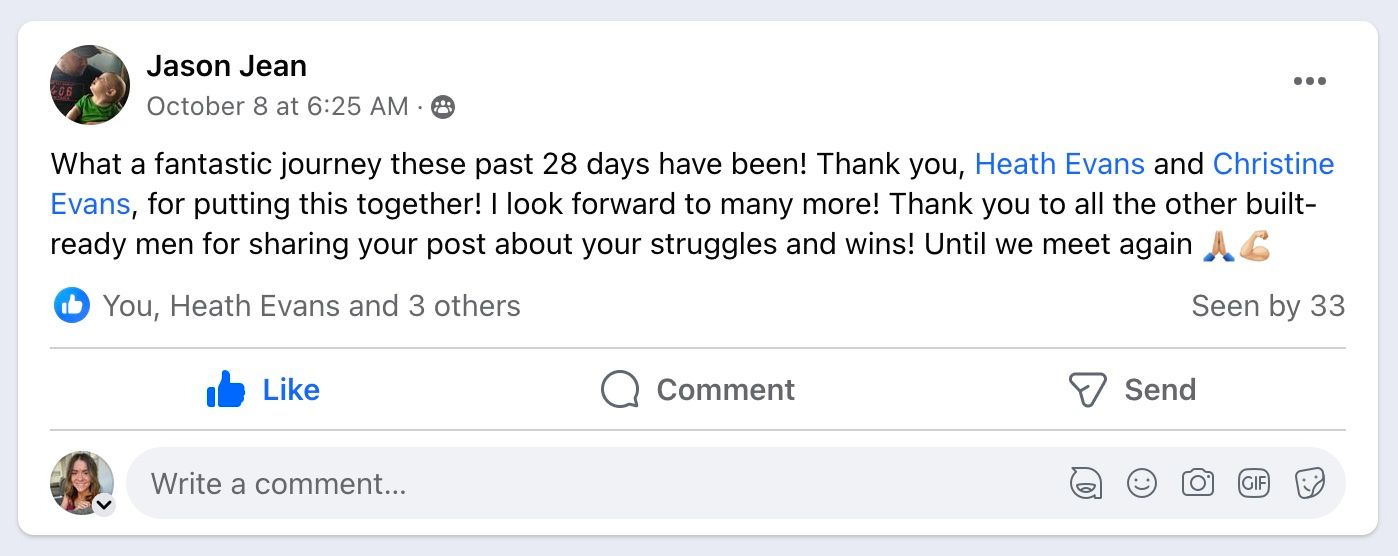Attach a photo using the camera icon
The image size is (1398, 556).
(1197, 484)
